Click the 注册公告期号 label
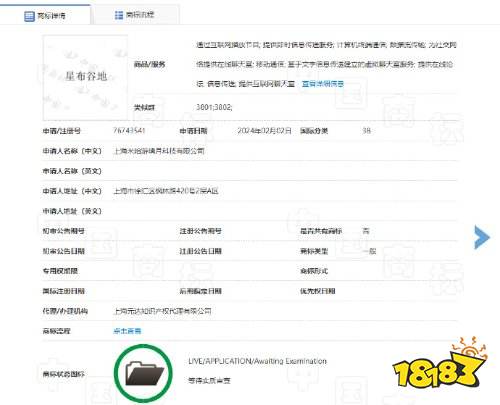The image size is (500, 405). click(x=201, y=231)
